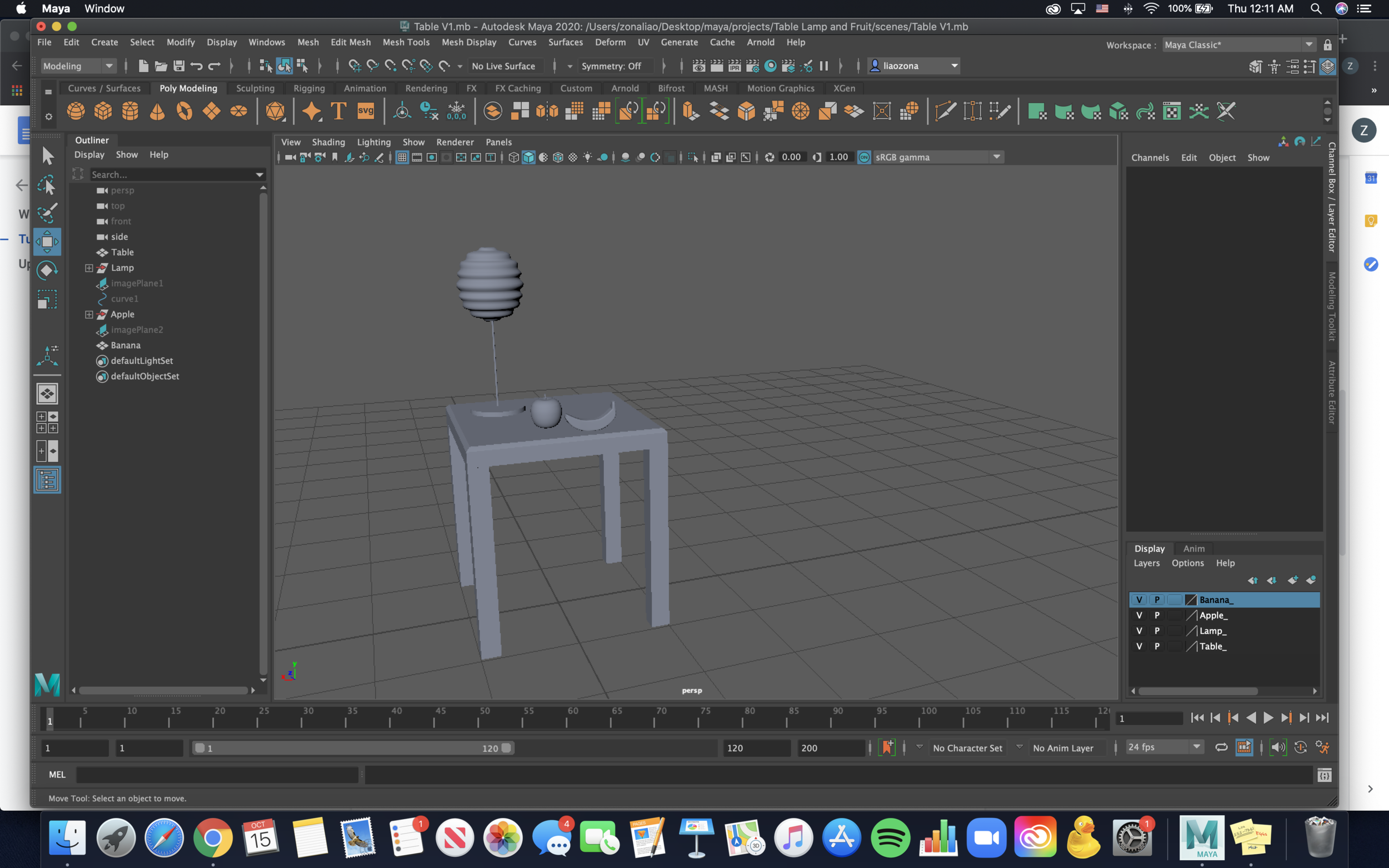Toggle visibility V of Lamp_ layer

tap(1139, 630)
